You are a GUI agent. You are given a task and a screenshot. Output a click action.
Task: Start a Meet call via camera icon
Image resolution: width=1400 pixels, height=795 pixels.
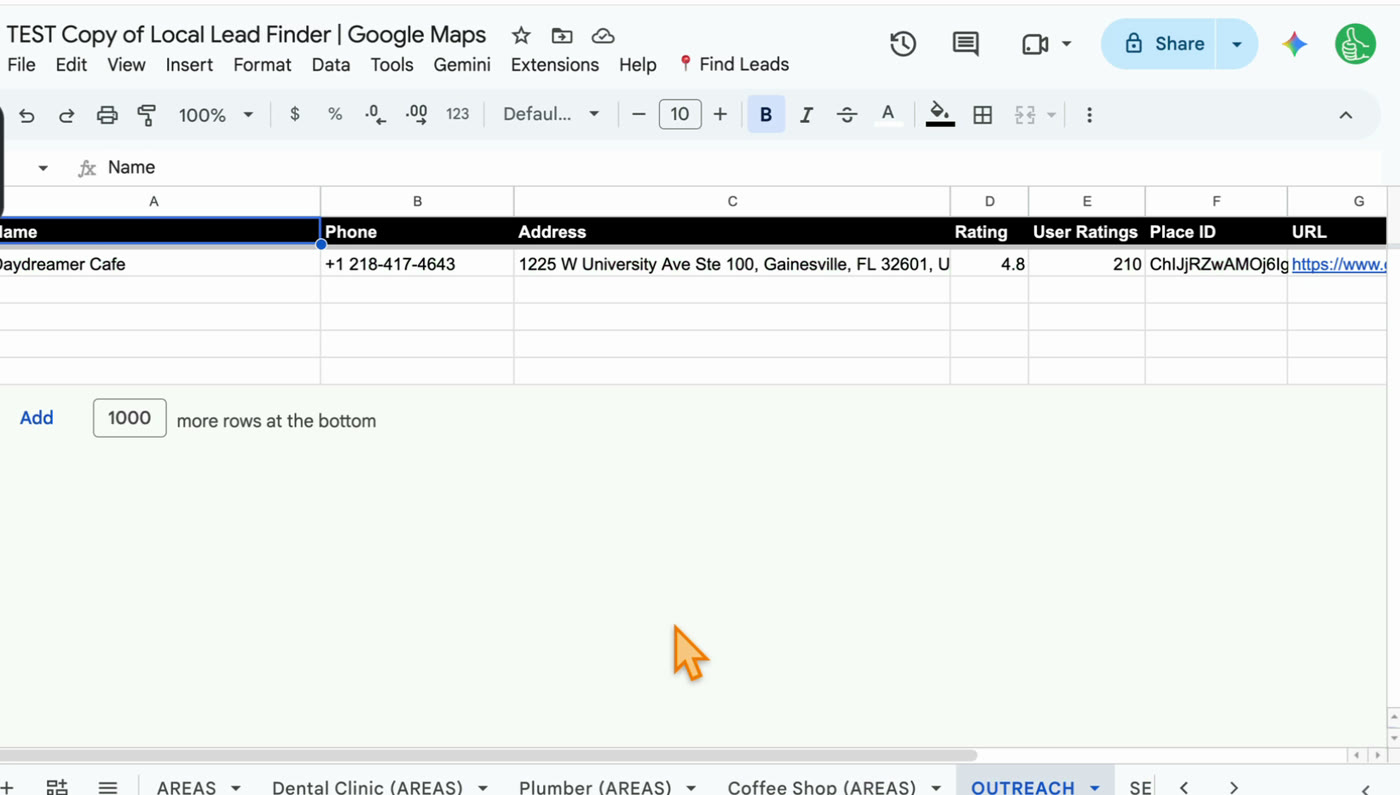tap(1035, 44)
